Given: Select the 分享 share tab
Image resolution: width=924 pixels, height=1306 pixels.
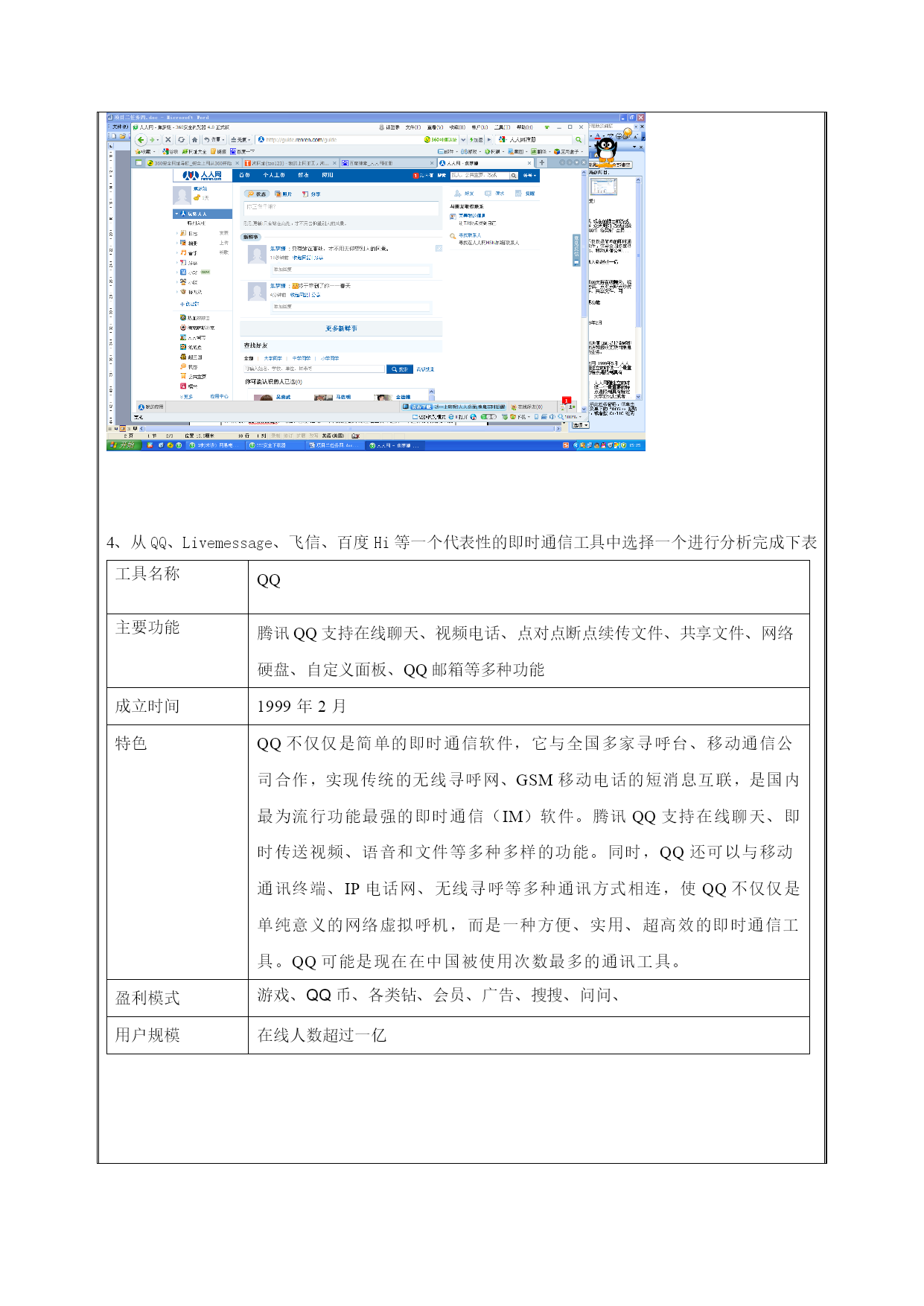Looking at the screenshot, I should (x=311, y=194).
